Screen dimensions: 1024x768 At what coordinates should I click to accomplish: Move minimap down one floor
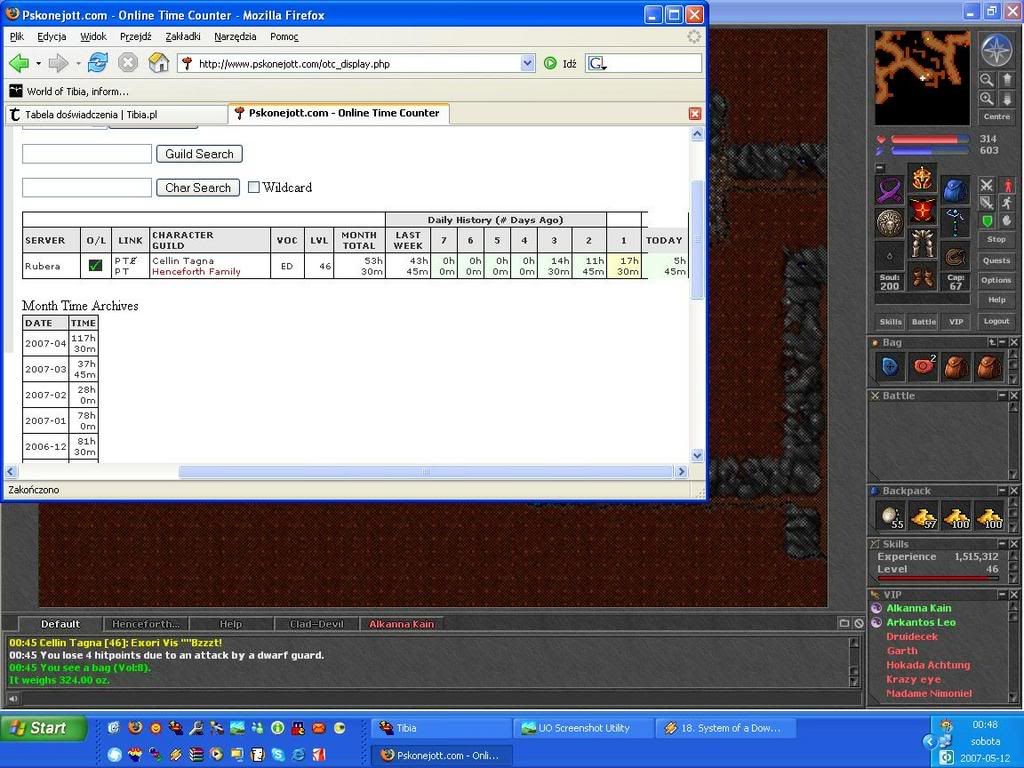click(x=1006, y=99)
